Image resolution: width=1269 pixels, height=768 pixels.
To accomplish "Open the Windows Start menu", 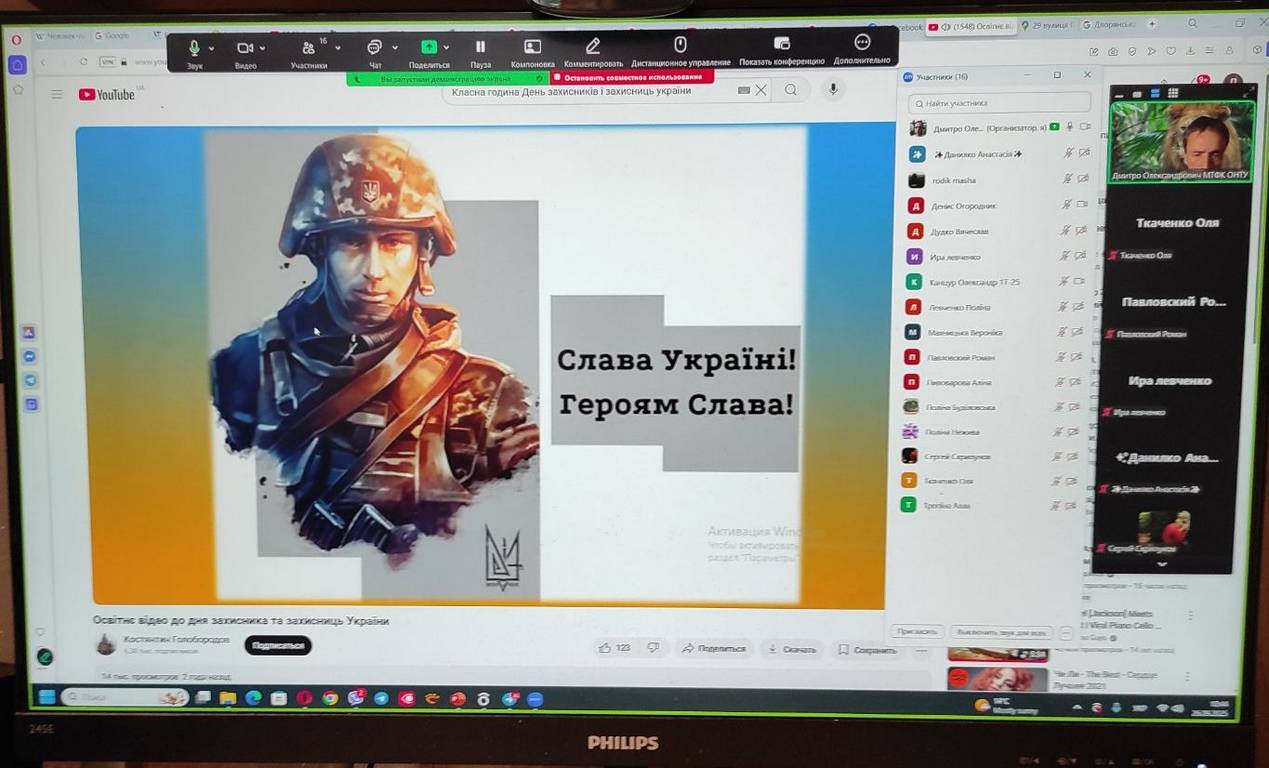I will pyautogui.click(x=46, y=697).
